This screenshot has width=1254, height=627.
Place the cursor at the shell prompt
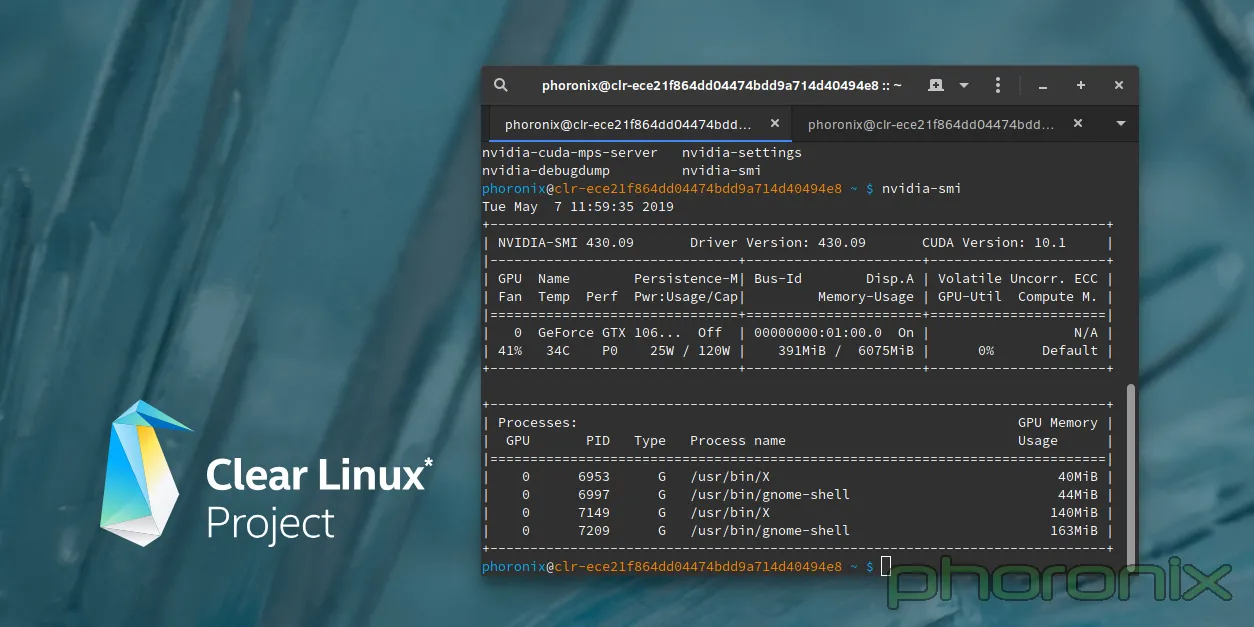(x=886, y=566)
